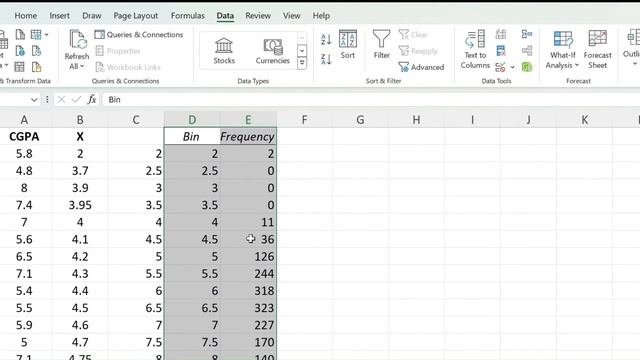
Task: Select the Review tab
Action: 258,16
